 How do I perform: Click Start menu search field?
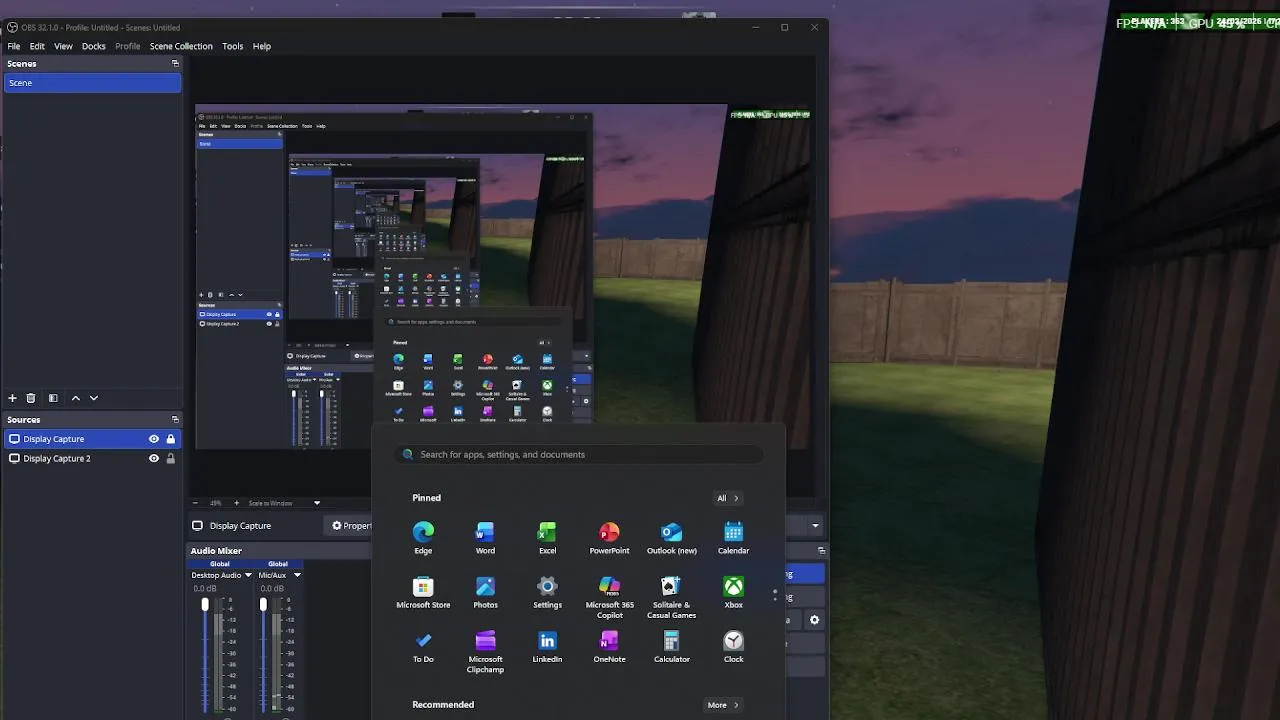(578, 454)
